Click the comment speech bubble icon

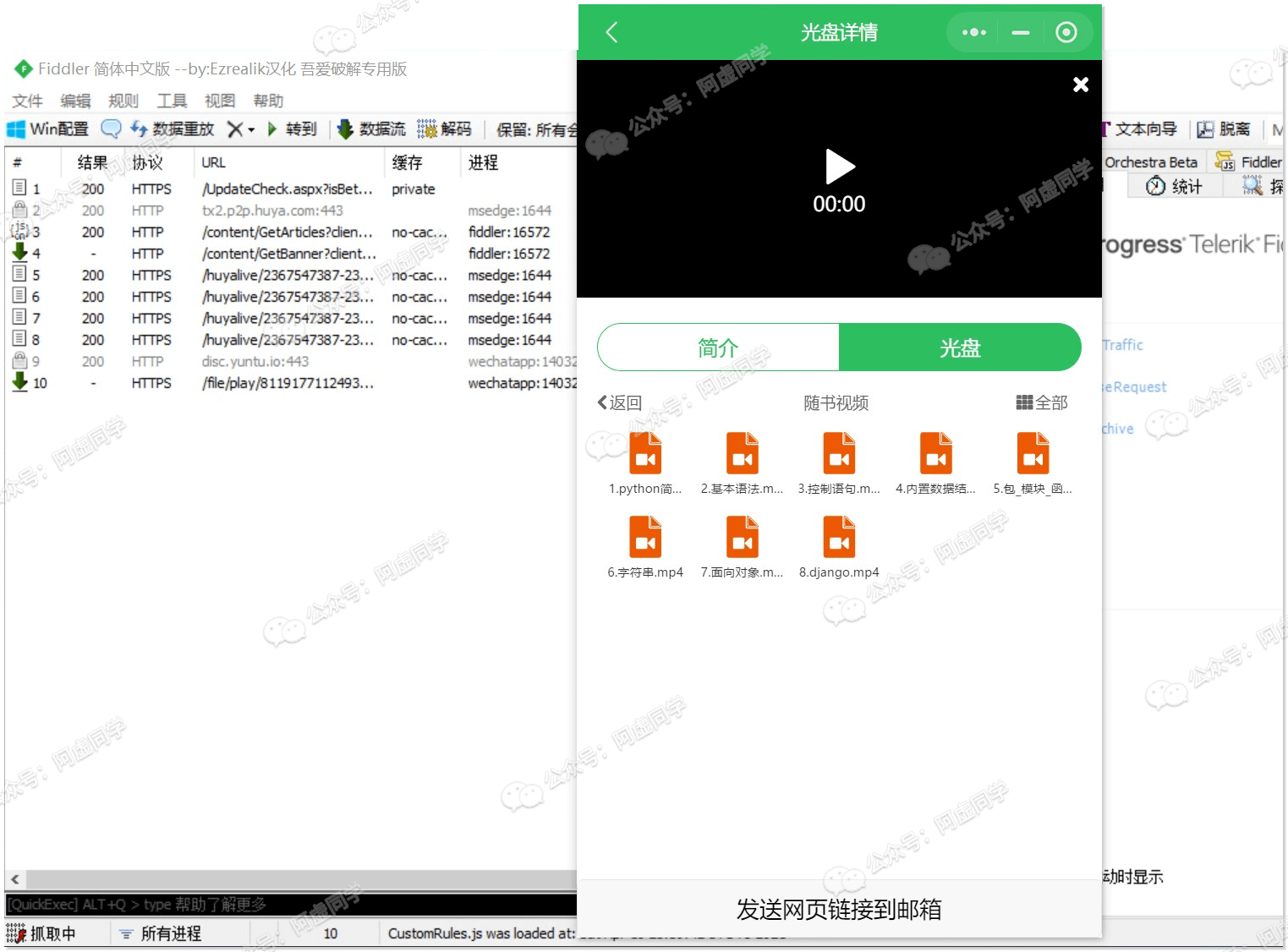click(x=111, y=129)
